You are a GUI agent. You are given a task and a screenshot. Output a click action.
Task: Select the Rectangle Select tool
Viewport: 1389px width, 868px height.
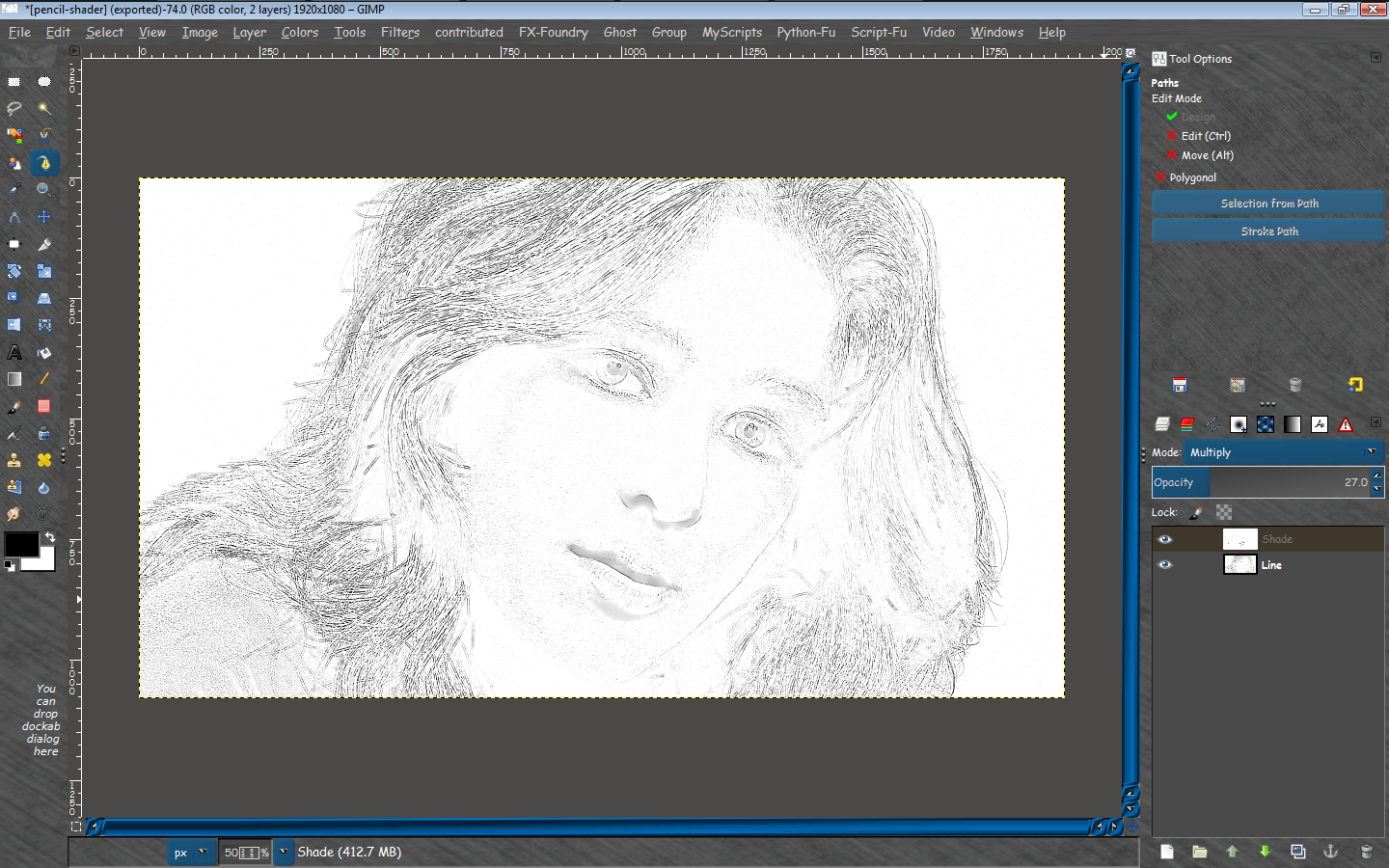point(14,82)
